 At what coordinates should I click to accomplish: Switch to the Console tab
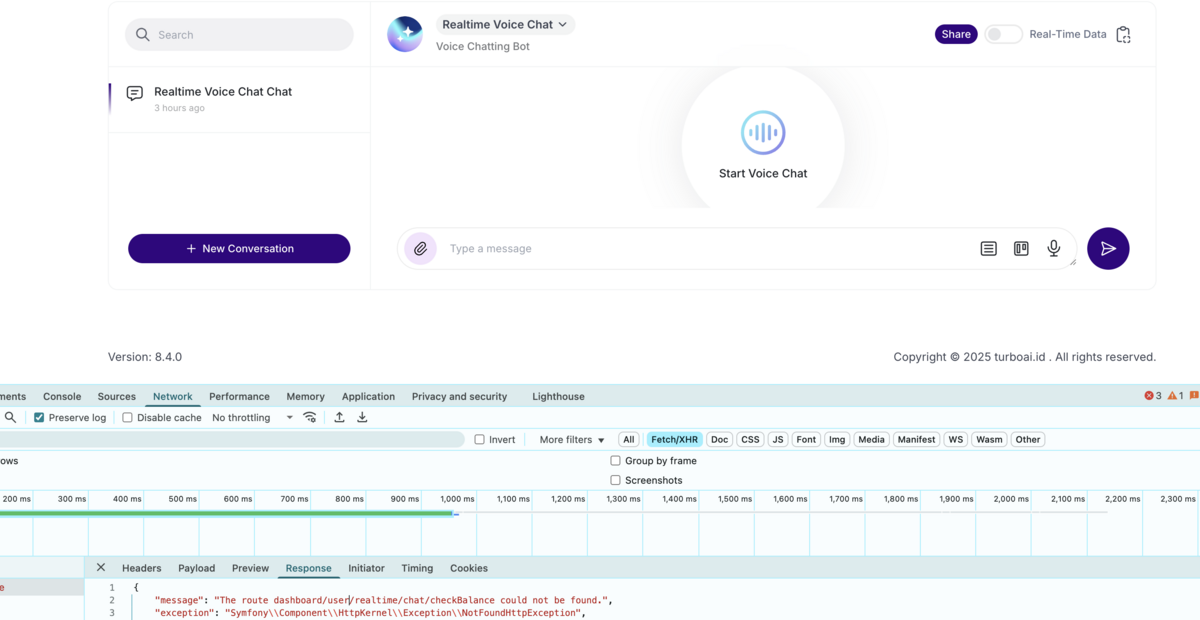(62, 397)
